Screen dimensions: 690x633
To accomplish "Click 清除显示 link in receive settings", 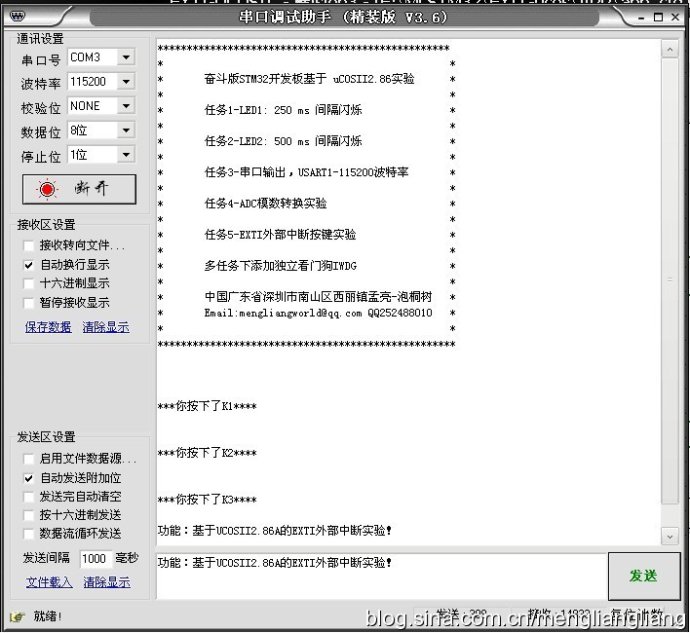I will [106, 327].
